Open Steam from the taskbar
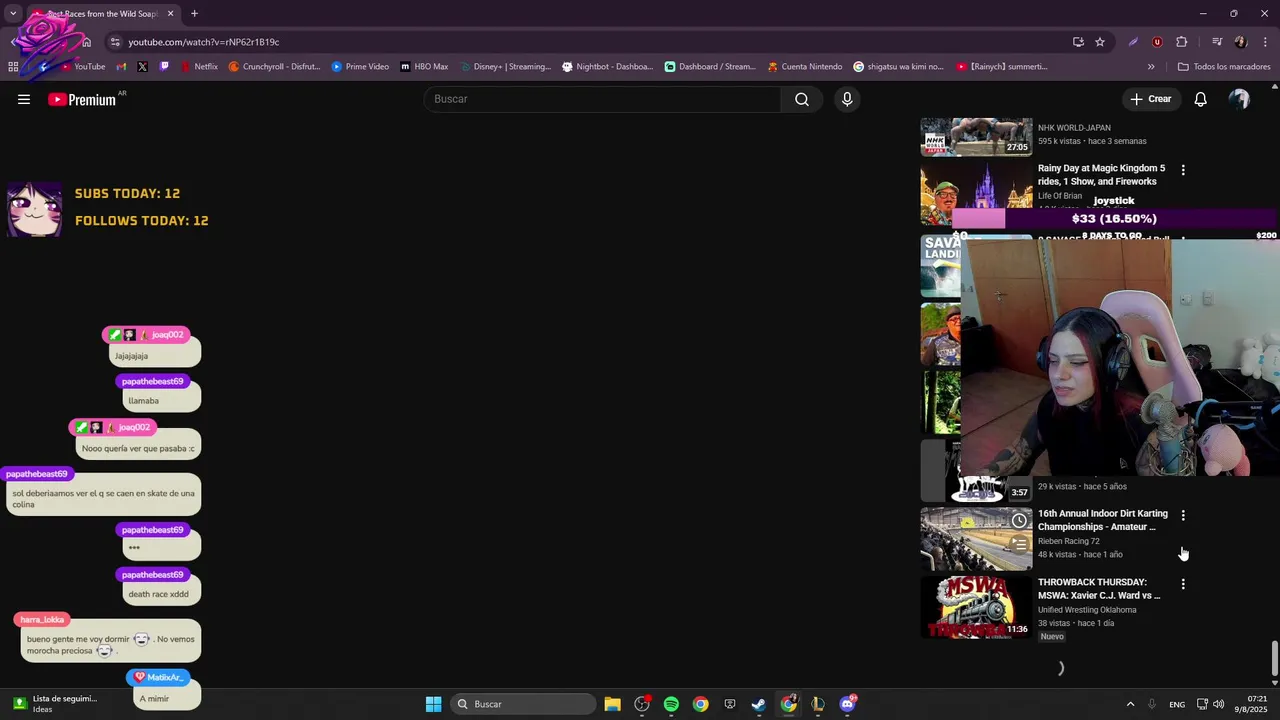Image resolution: width=1280 pixels, height=720 pixels. pos(759,704)
